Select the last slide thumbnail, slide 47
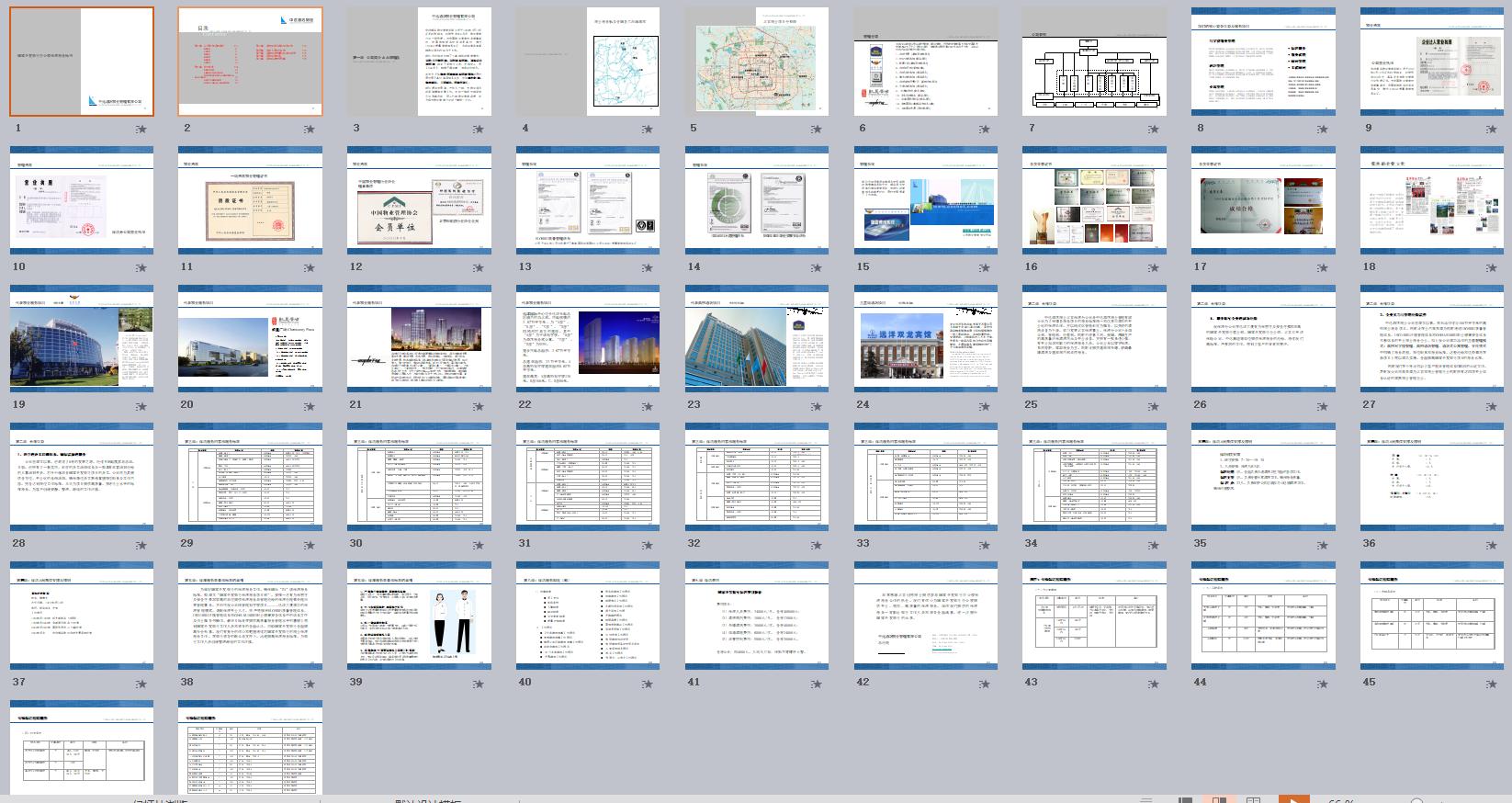The height and width of the screenshot is (803, 1512). click(x=251, y=748)
